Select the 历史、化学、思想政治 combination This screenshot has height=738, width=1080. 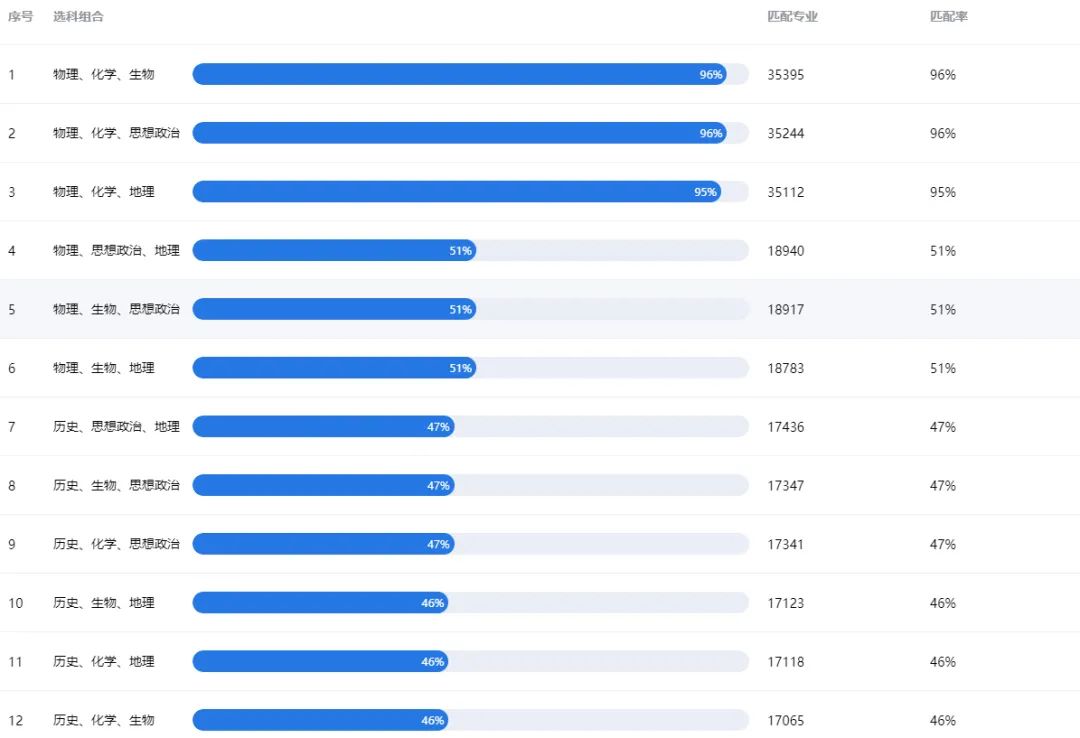pyautogui.click(x=116, y=544)
